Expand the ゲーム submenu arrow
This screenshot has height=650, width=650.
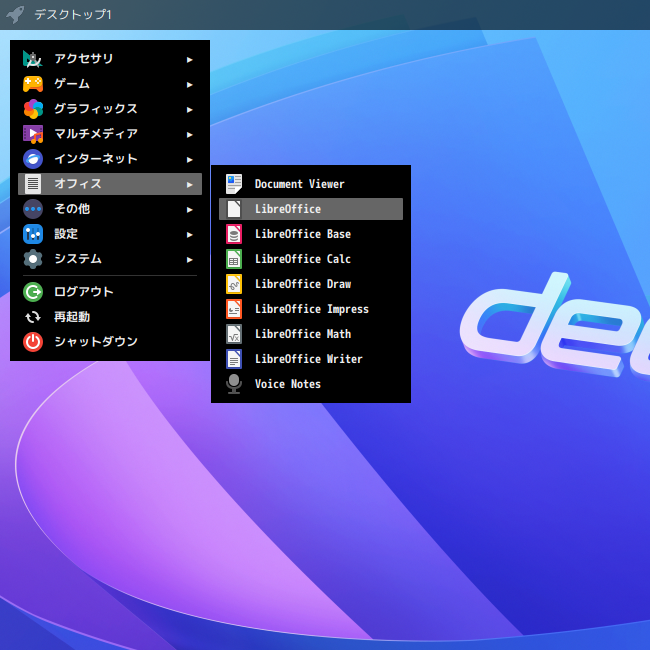pyautogui.click(x=189, y=84)
